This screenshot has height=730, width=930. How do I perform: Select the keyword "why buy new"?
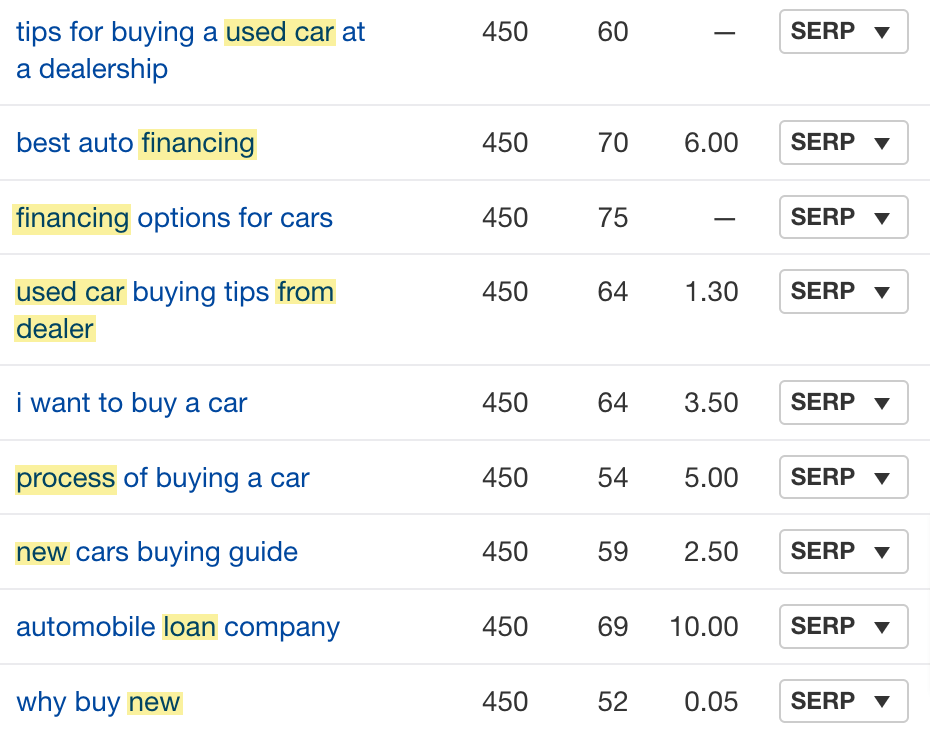coord(98,701)
